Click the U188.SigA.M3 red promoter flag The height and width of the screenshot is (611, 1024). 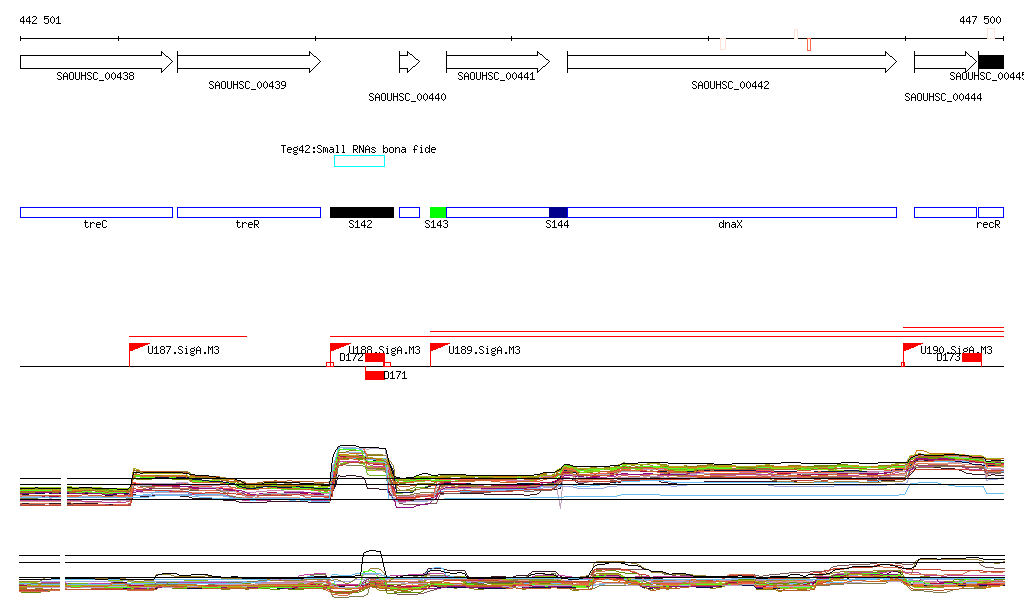click(338, 348)
